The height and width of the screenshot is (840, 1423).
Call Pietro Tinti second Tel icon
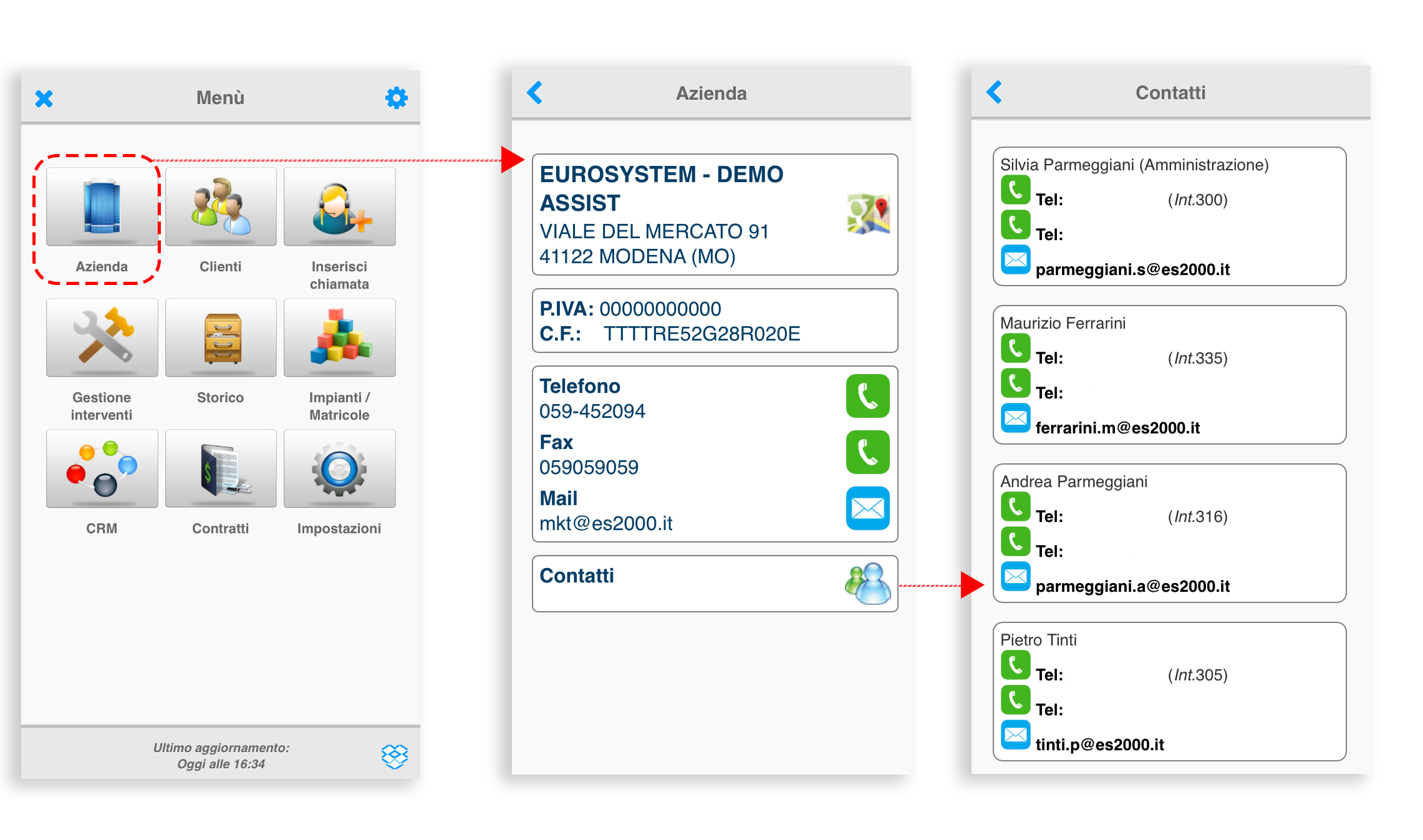[x=1015, y=700]
